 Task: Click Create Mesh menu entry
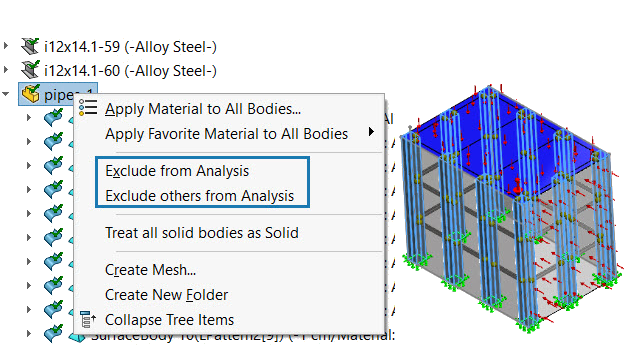pos(150,270)
